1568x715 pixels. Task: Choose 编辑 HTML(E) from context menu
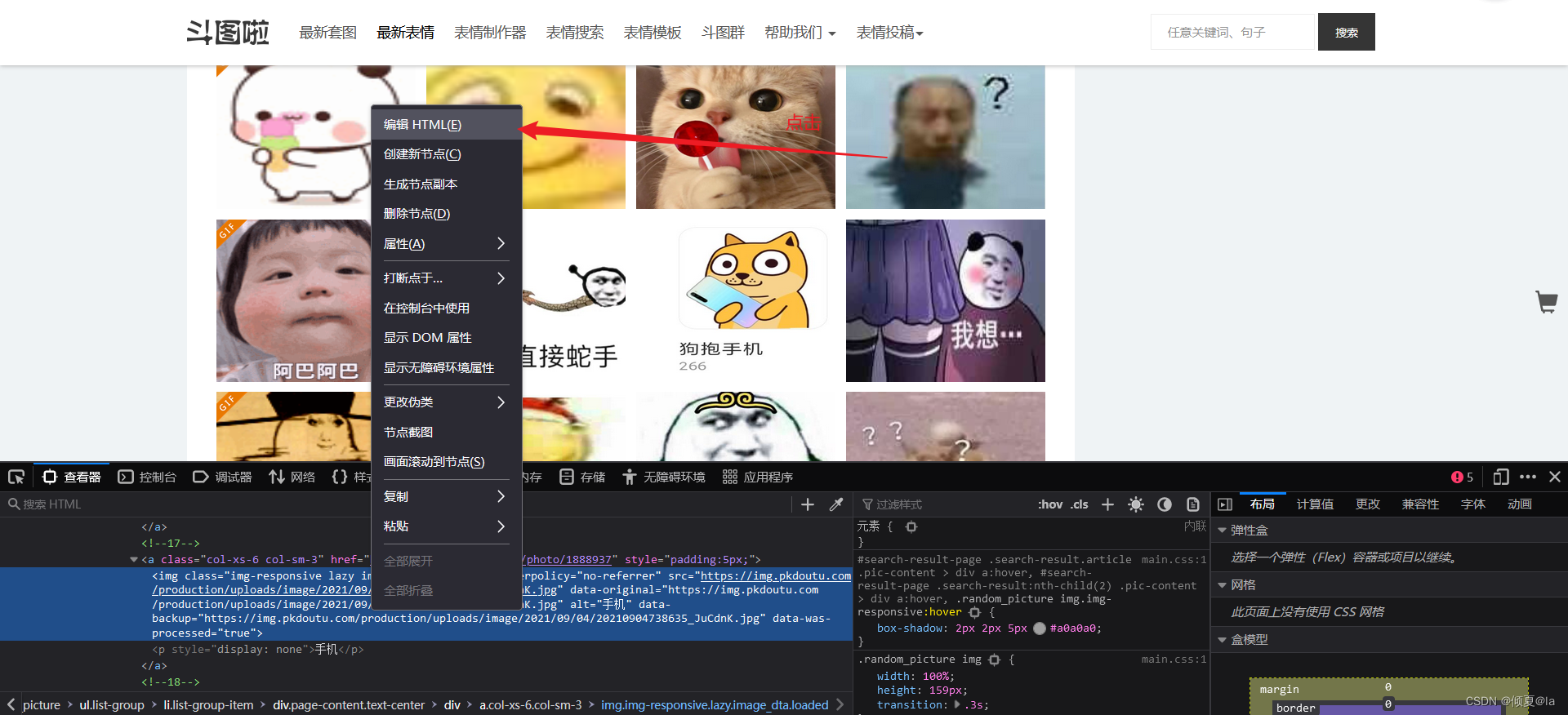(447, 125)
